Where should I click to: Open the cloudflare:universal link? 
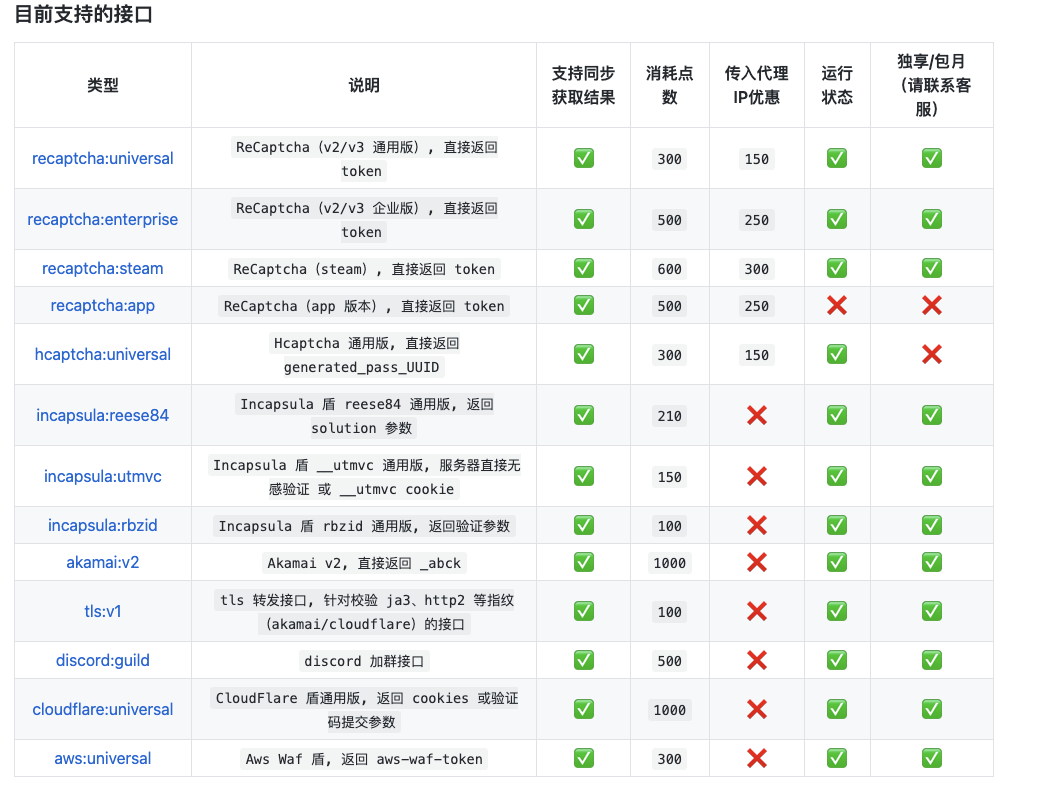coord(102,709)
